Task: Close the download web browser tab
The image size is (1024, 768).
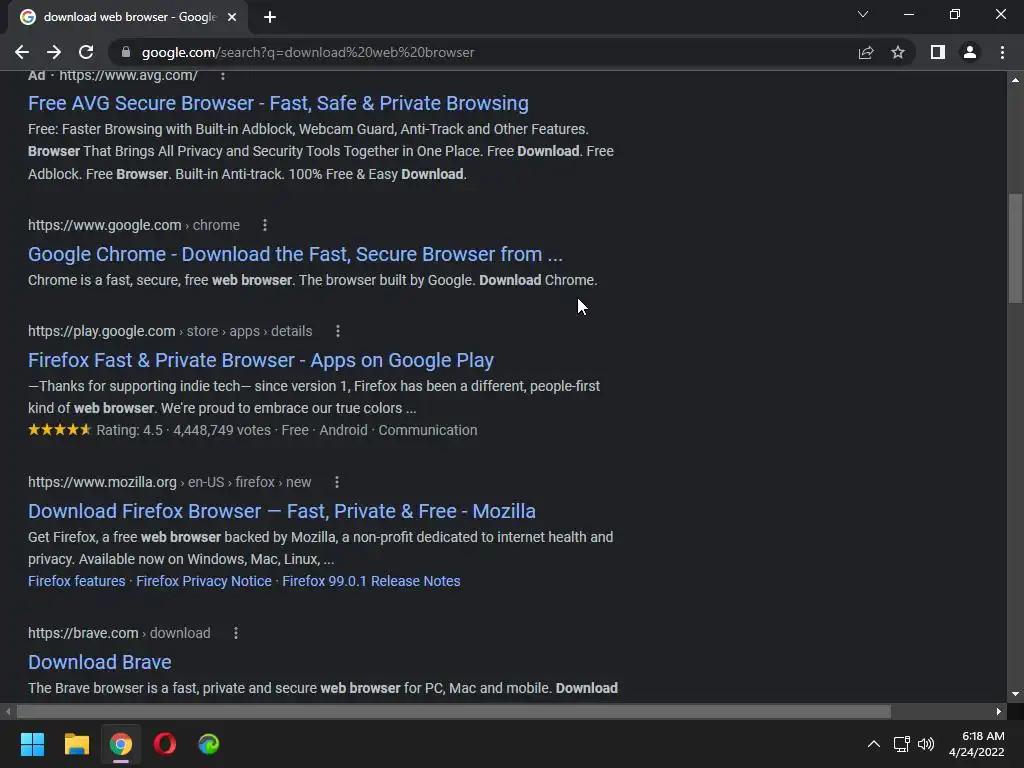Action: click(x=232, y=17)
